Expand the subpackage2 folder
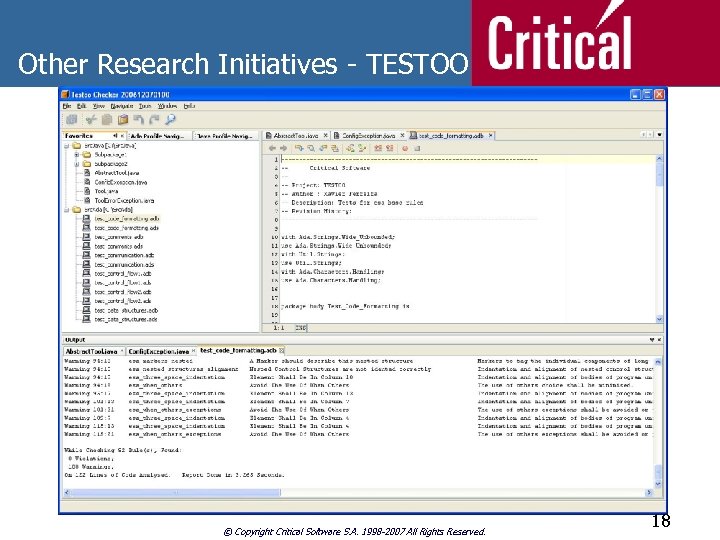The image size is (720, 540). [x=77, y=164]
